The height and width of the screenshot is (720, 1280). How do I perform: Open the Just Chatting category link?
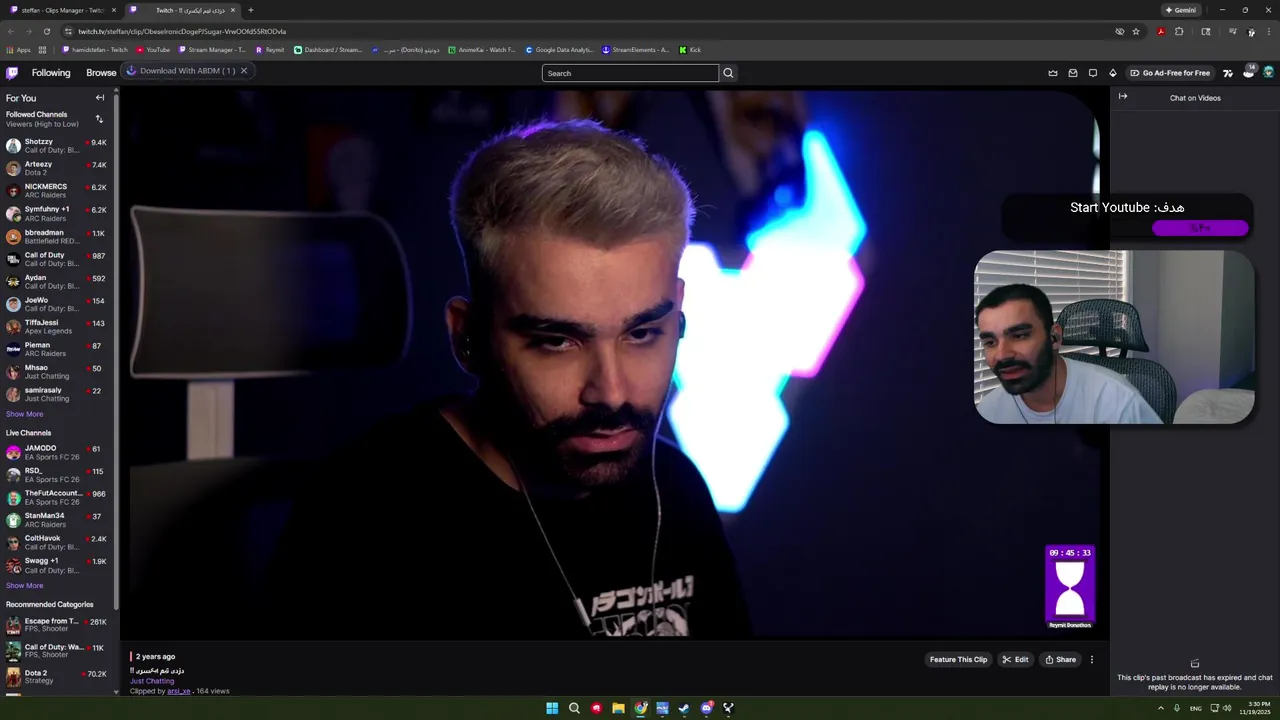pos(152,681)
